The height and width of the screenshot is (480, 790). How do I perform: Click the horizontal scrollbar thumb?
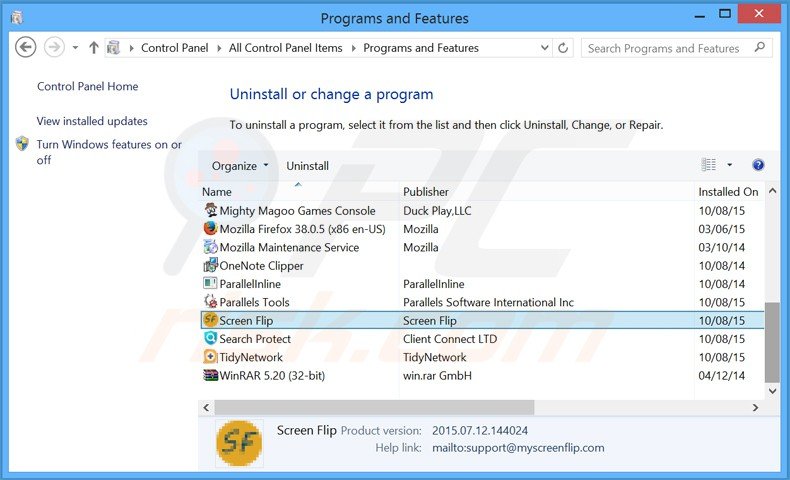click(374, 407)
